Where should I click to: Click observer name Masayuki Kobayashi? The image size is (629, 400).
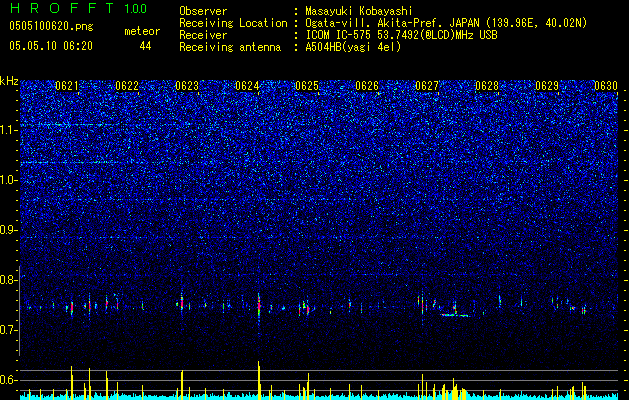(359, 11)
